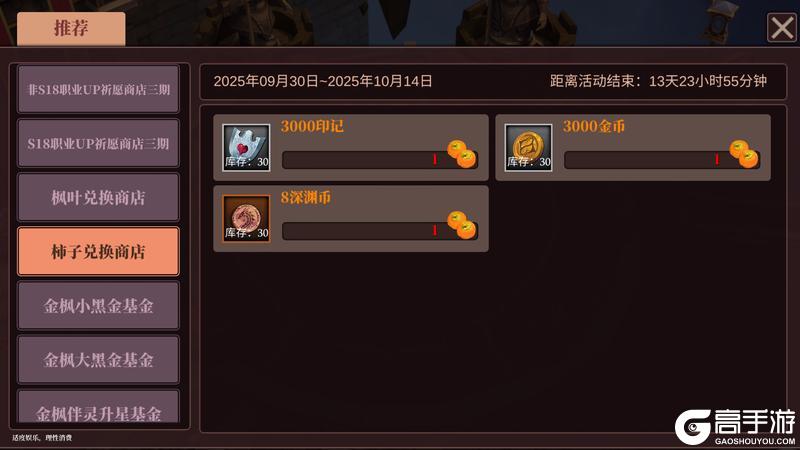The height and width of the screenshot is (450, 800).
Task: Click the 8深渊币 abyss coin icon
Action: [246, 218]
